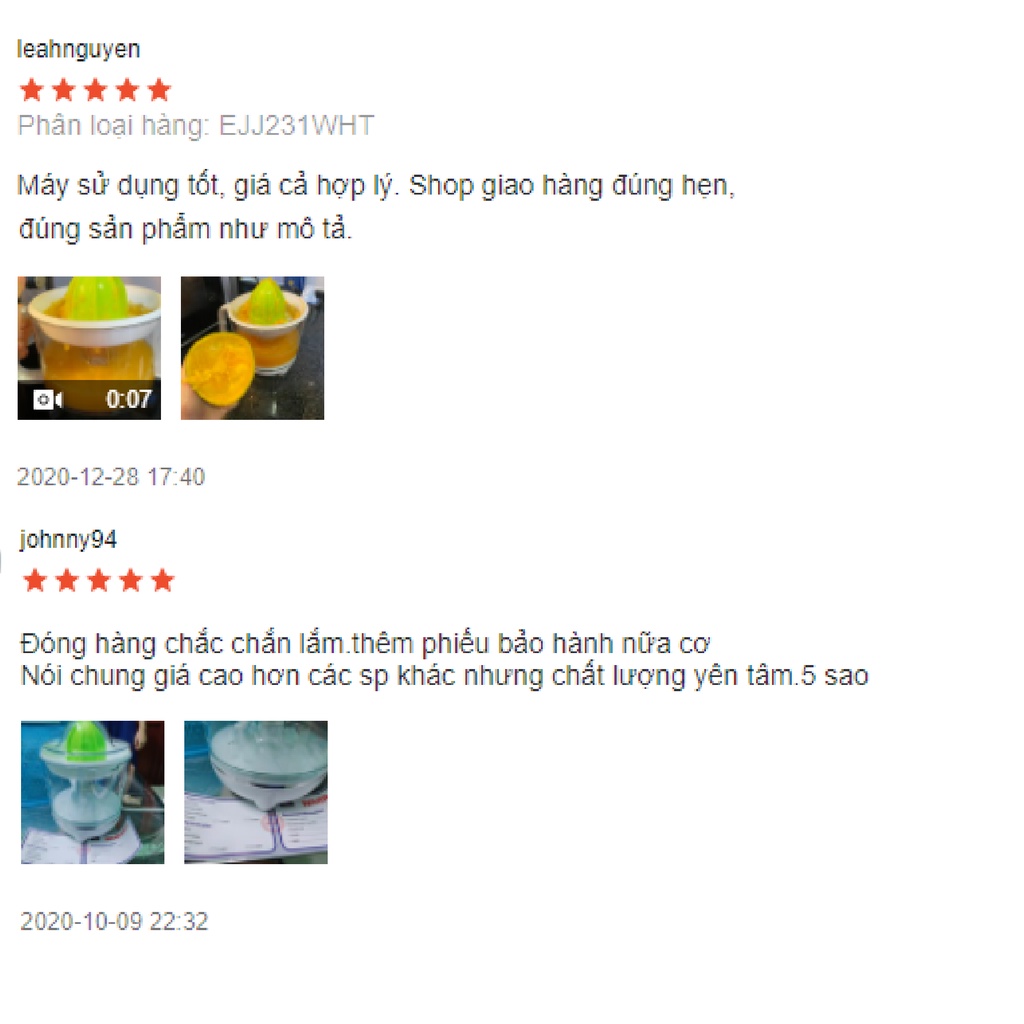Image resolution: width=1024 pixels, height=1024 pixels.
Task: Click the 0:07 duration label on video
Action: click(x=129, y=399)
